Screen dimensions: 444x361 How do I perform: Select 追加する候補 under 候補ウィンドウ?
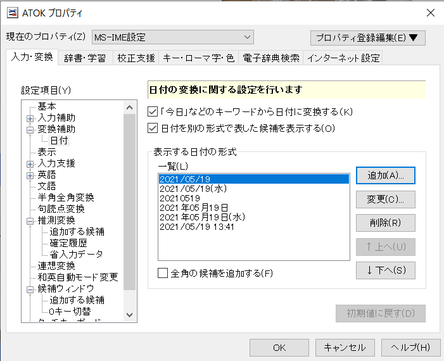click(77, 300)
